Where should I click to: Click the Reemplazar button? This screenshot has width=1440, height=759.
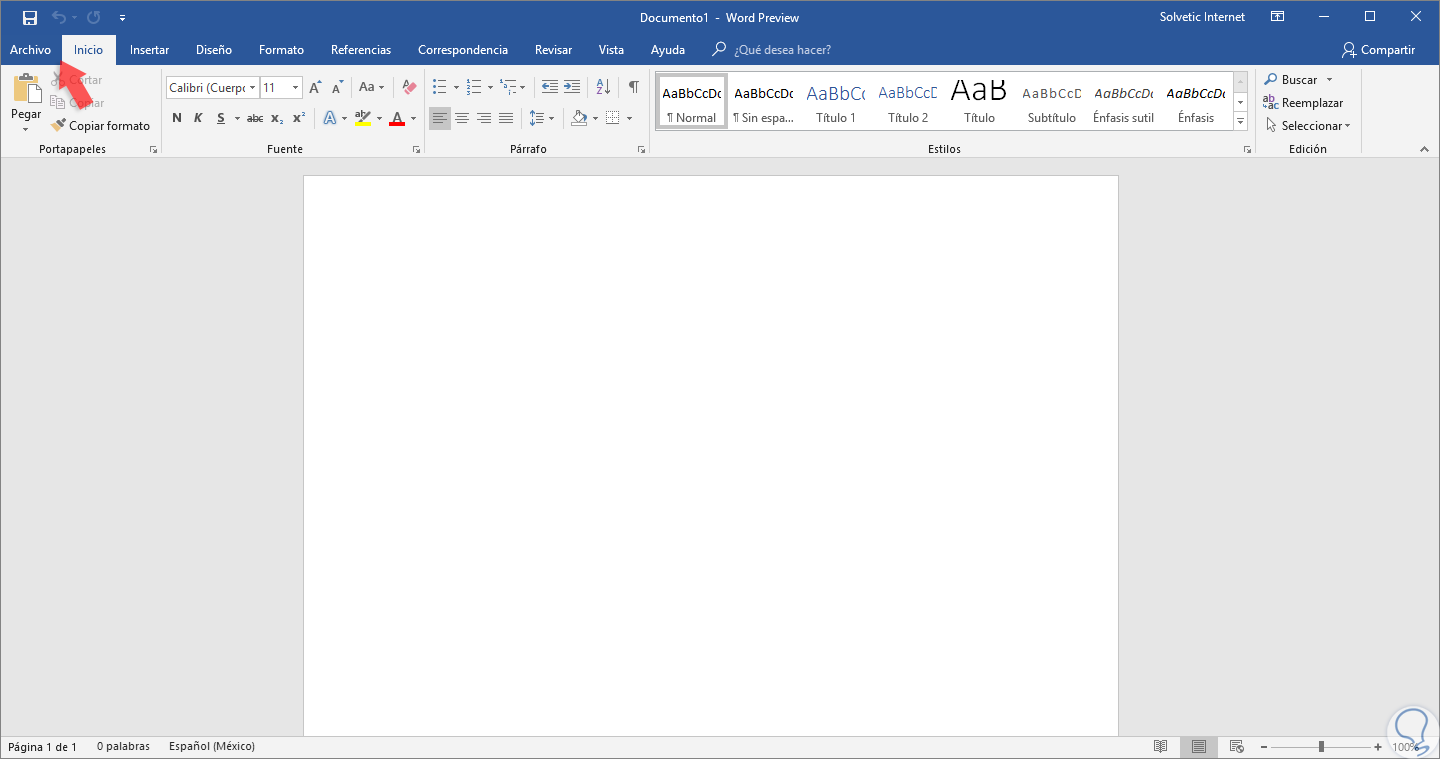pos(1303,103)
